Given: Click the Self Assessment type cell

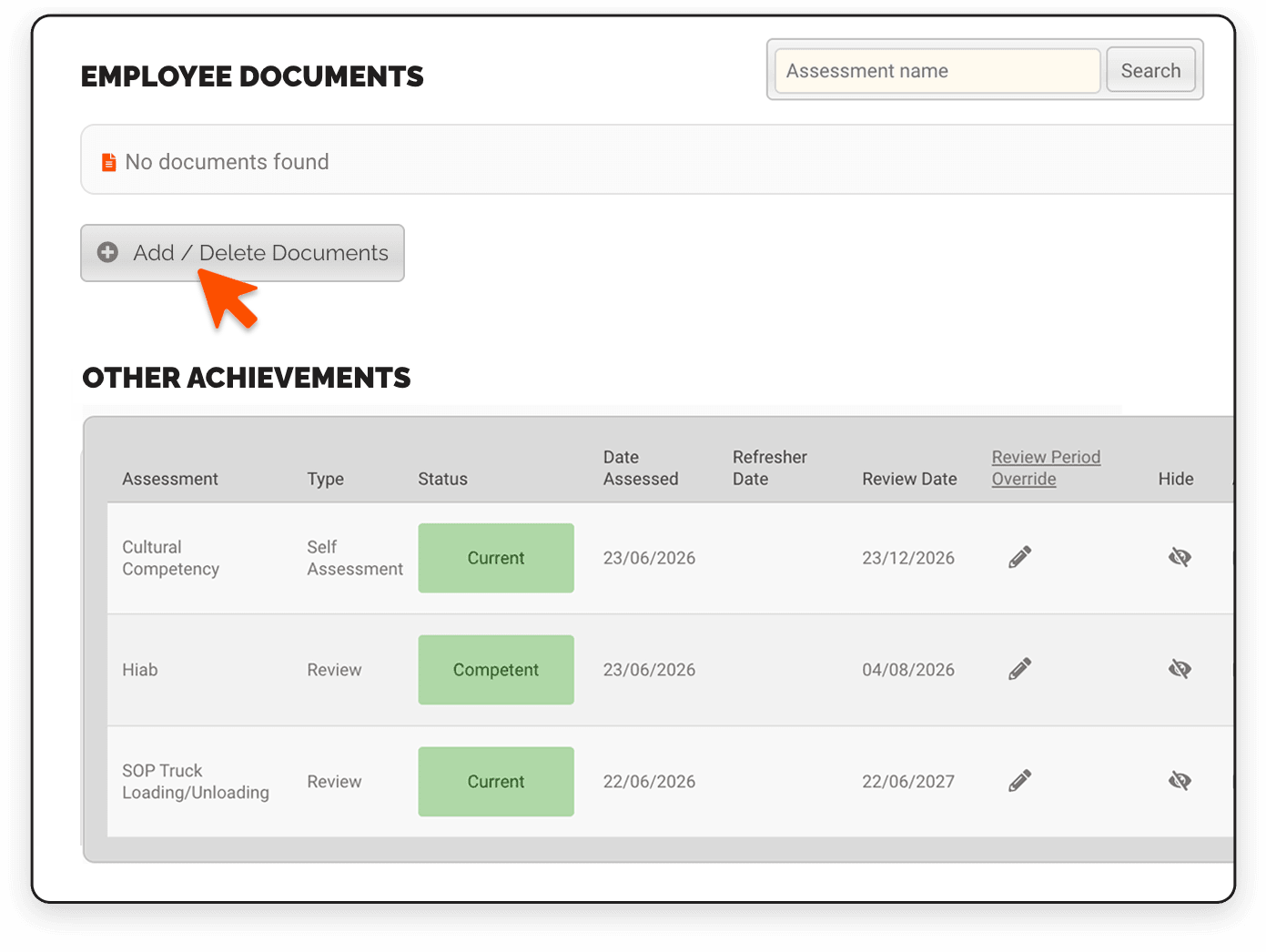Looking at the screenshot, I should click(x=355, y=558).
